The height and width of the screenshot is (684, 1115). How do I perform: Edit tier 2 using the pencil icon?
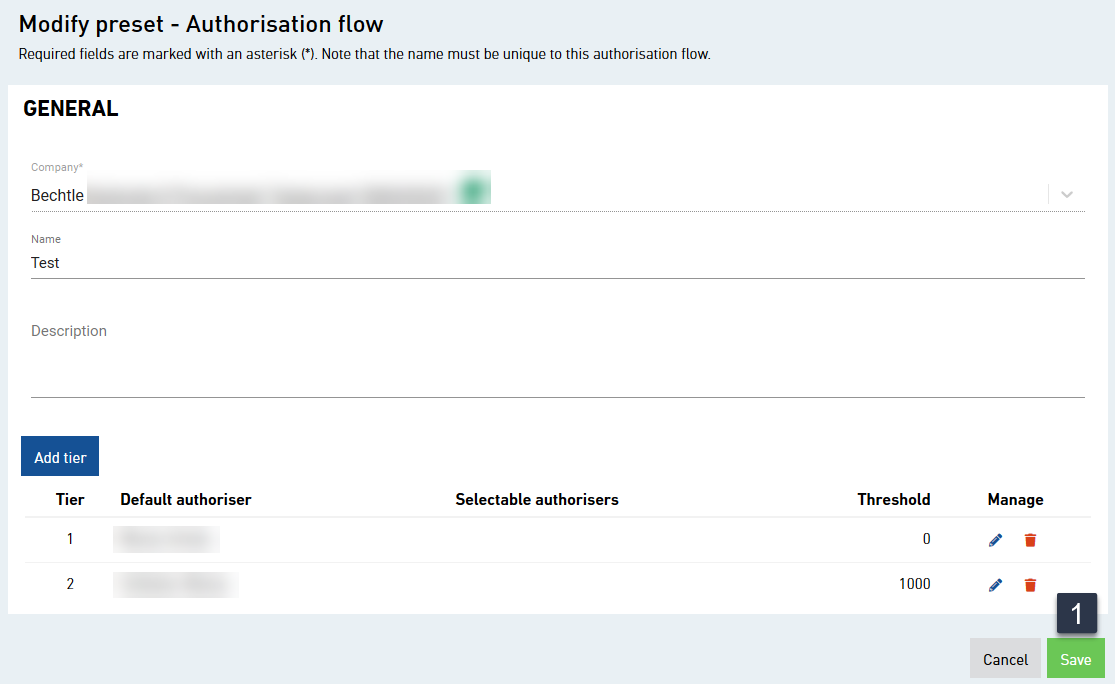click(x=995, y=584)
